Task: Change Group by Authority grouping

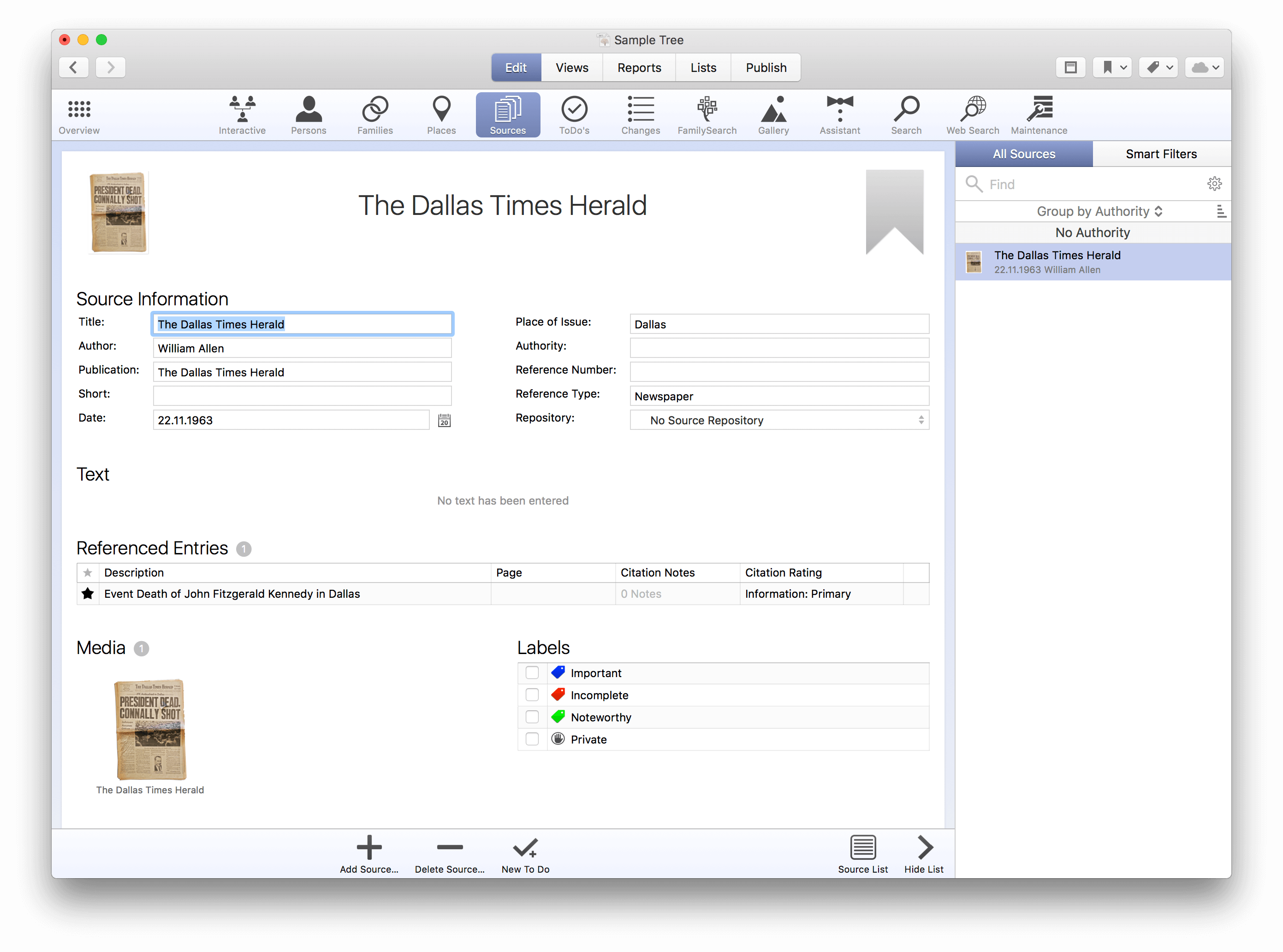Action: tap(1099, 212)
